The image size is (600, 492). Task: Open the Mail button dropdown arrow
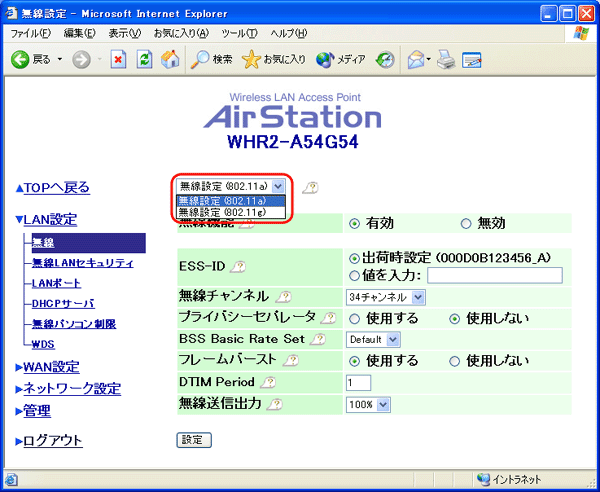click(429, 60)
